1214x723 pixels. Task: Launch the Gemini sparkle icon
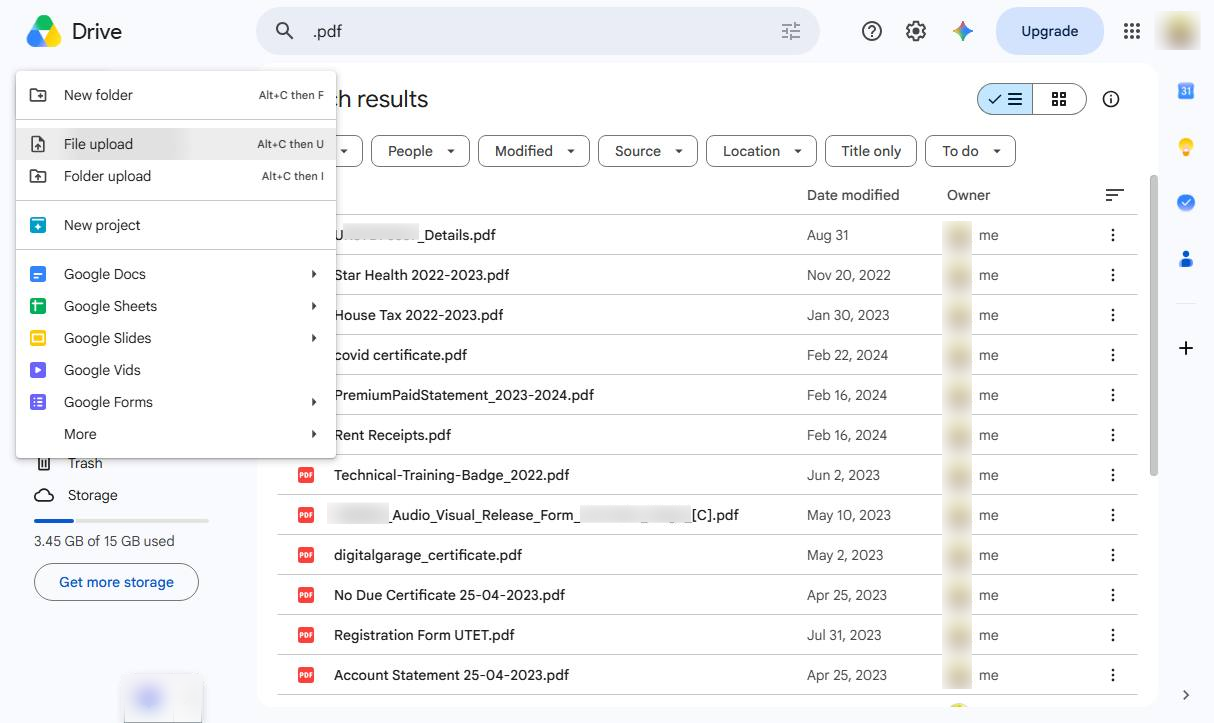coord(963,31)
